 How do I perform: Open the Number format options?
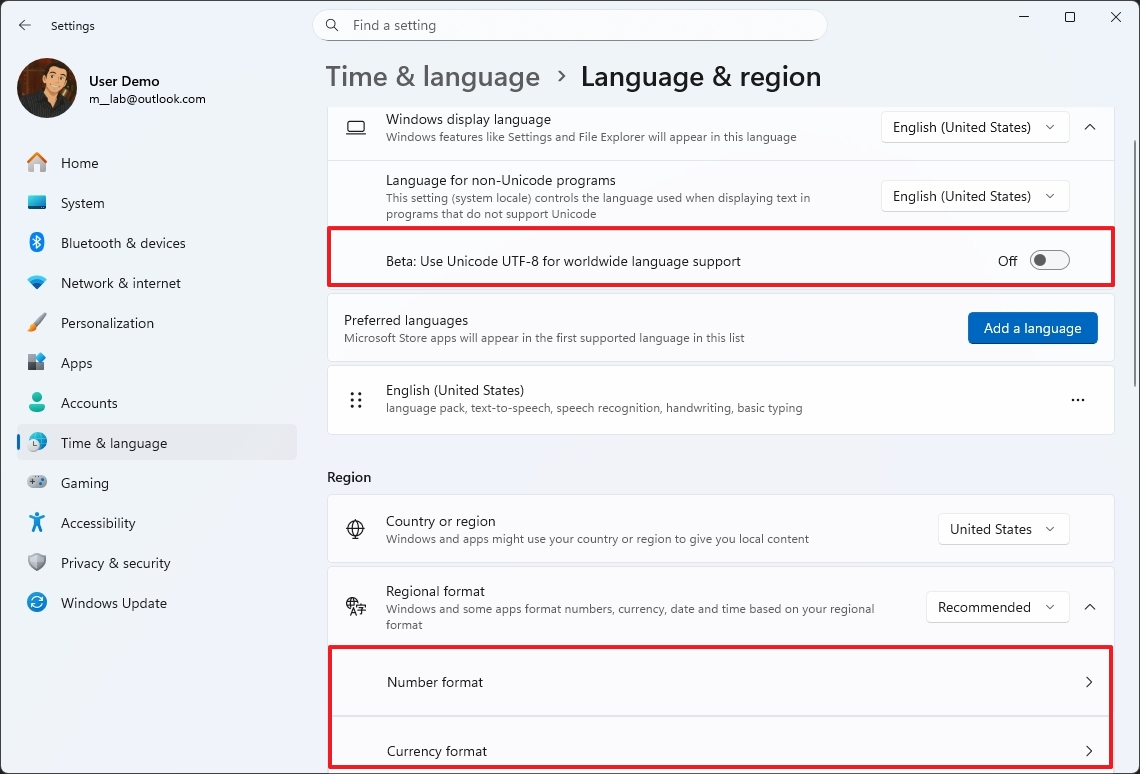click(720, 682)
